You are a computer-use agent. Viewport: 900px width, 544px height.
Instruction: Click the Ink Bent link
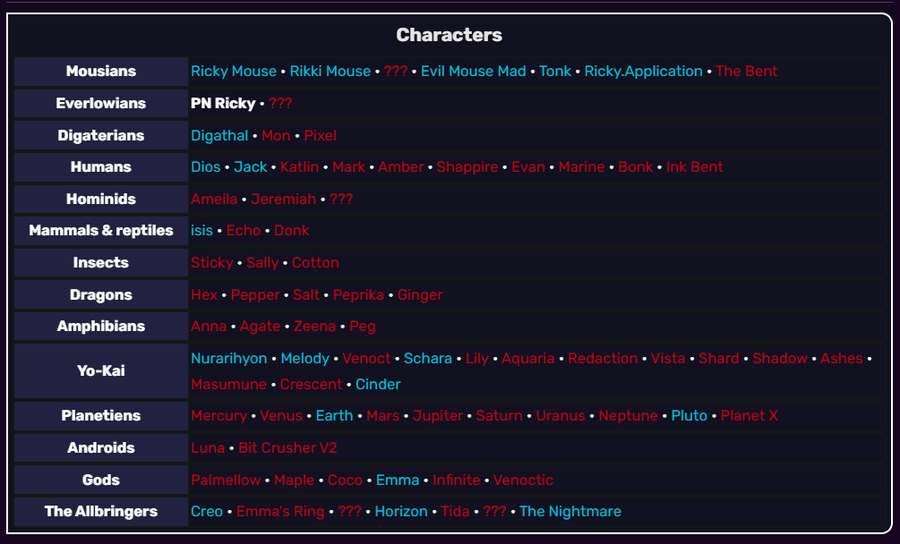pyautogui.click(x=694, y=167)
